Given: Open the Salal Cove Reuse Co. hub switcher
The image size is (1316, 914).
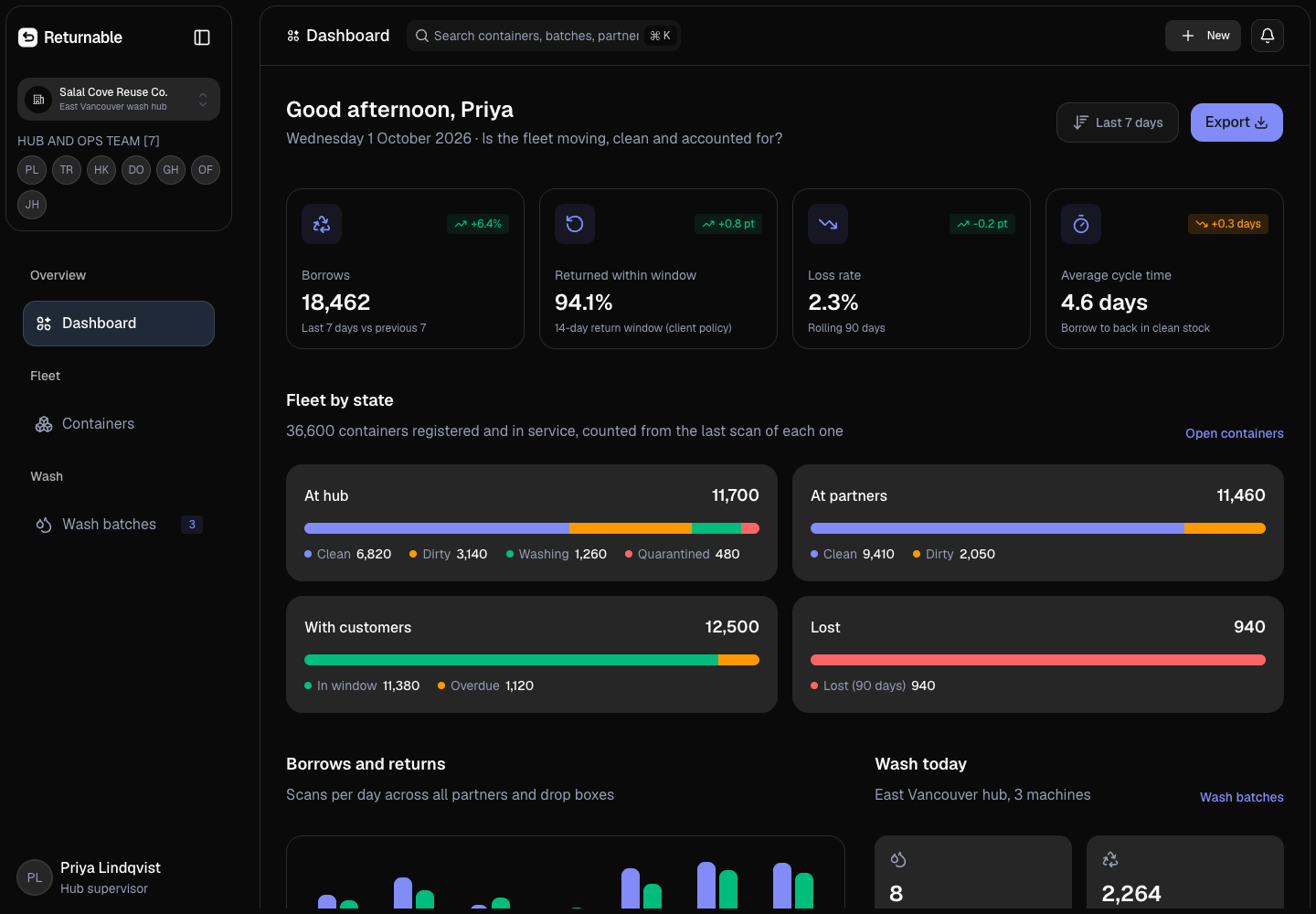Looking at the screenshot, I should [119, 99].
